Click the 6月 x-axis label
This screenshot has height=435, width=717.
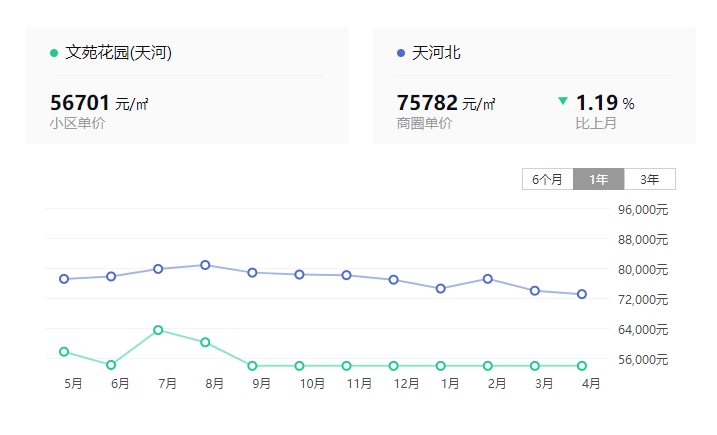click(x=120, y=383)
